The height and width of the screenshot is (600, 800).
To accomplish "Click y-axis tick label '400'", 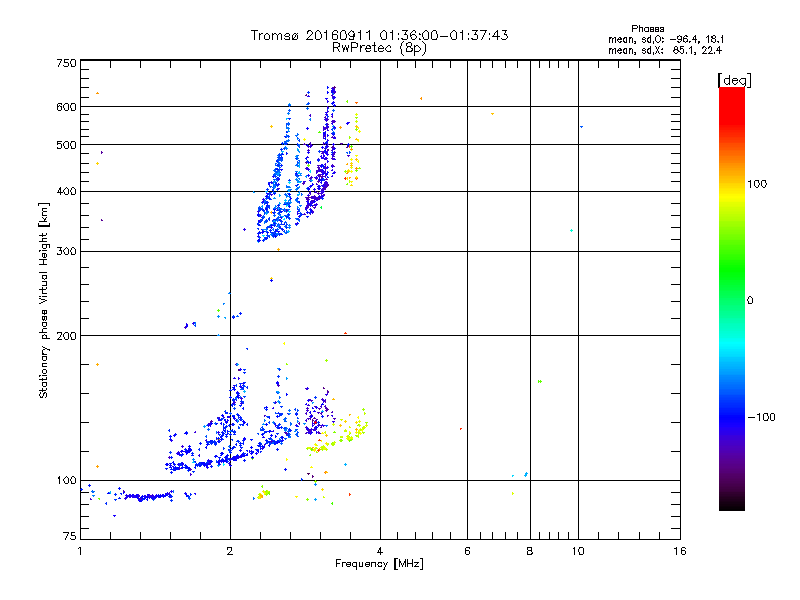I will 66,192.
